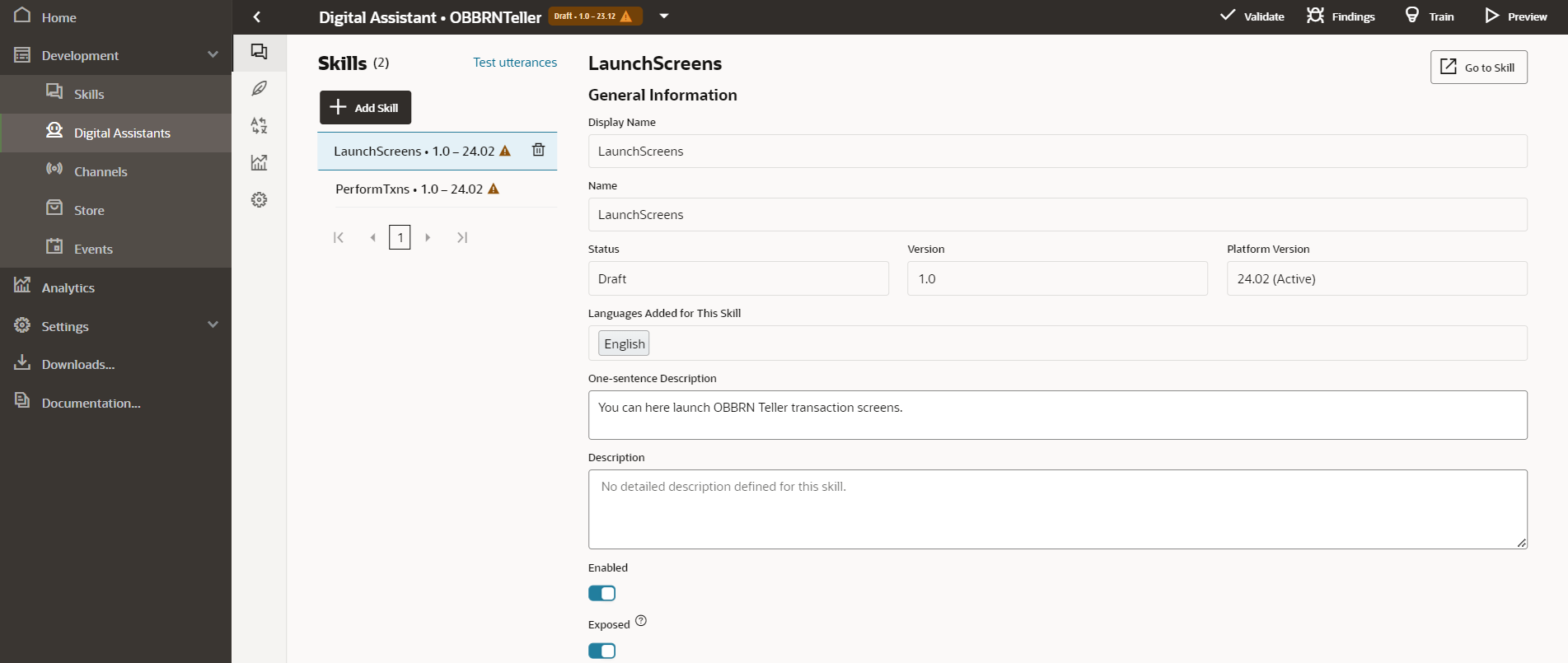Open the version dropdown next to draft badge
The height and width of the screenshot is (663, 1568).
664,16
